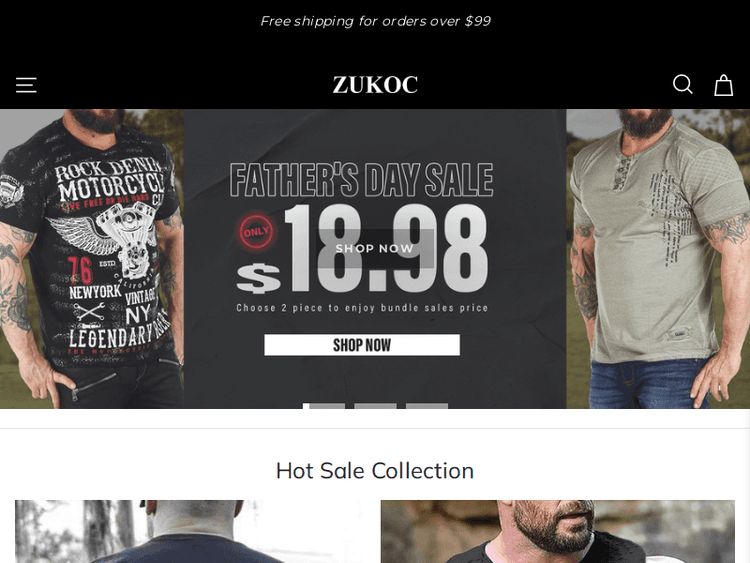Select the first carousel slide indicator
The width and height of the screenshot is (750, 563).
coord(323,406)
